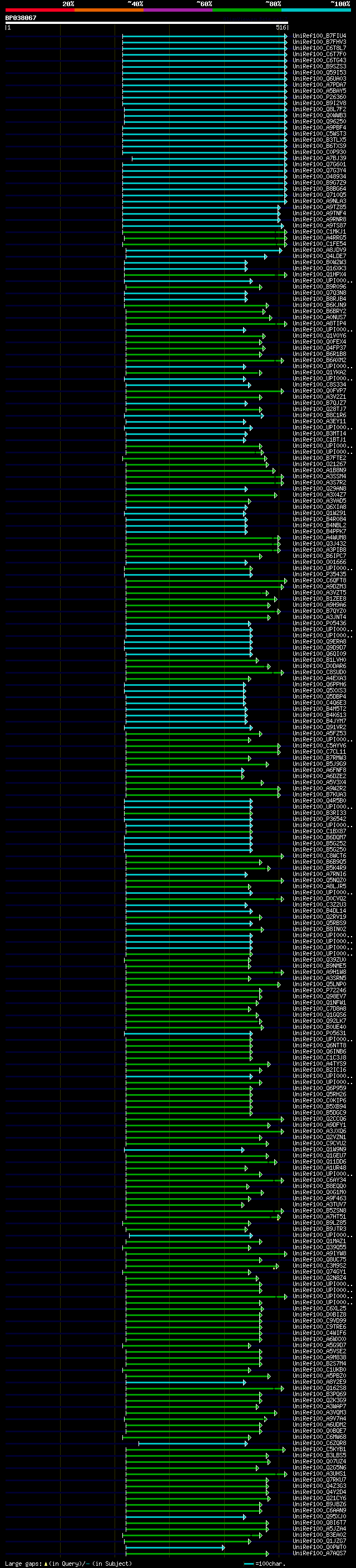Click the green alignment bar for UniRef100_A8TIP4

coord(206,324)
